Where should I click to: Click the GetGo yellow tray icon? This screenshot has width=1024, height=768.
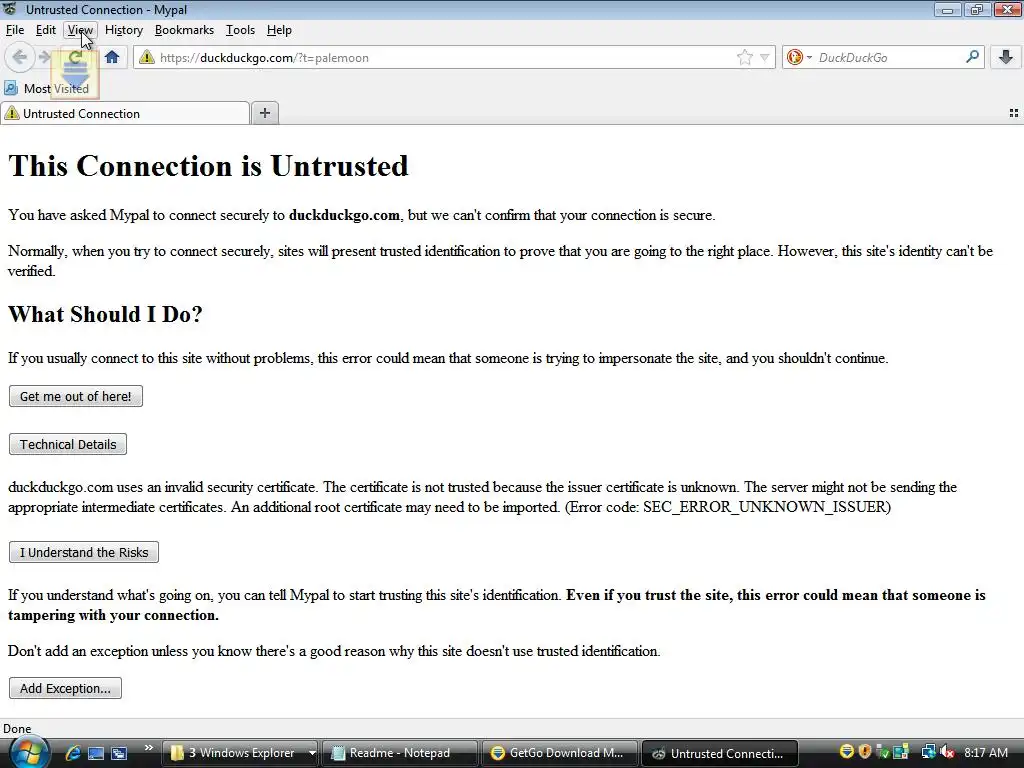847,752
